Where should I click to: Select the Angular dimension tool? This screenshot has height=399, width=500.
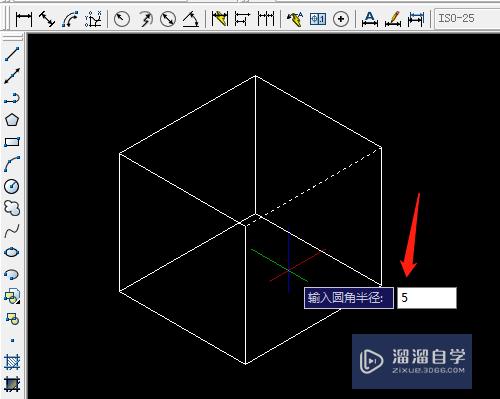tap(191, 19)
